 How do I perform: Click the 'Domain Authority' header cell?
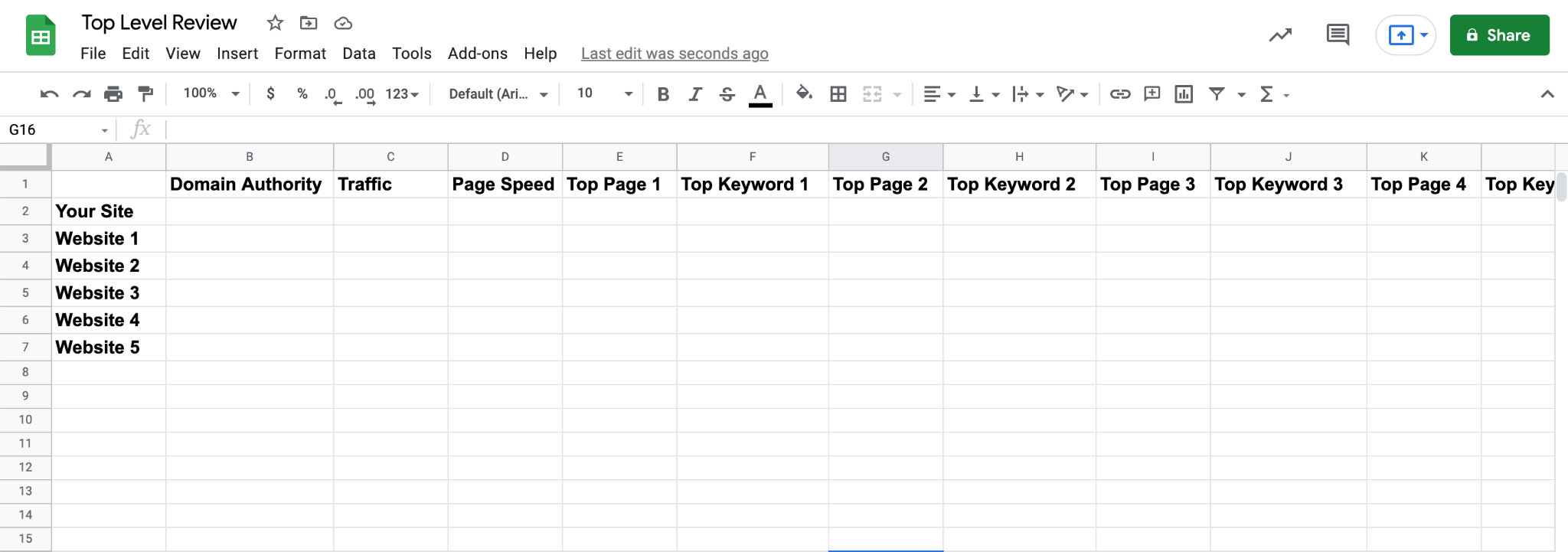[x=250, y=185]
